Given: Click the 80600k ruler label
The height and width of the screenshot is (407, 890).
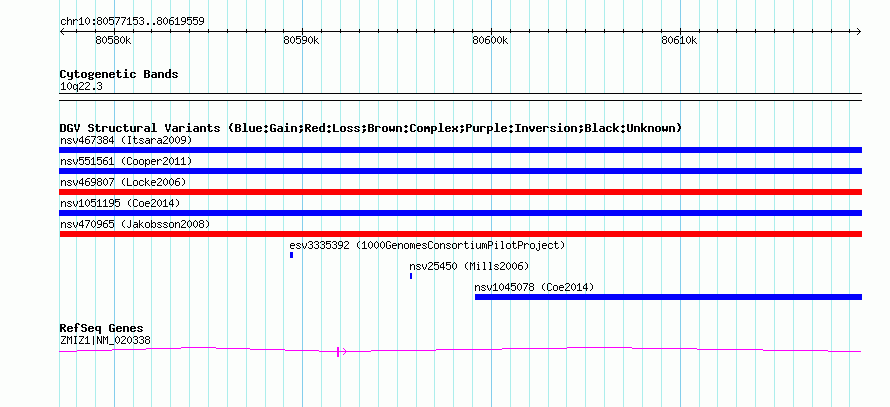Looking at the screenshot, I should point(490,41).
